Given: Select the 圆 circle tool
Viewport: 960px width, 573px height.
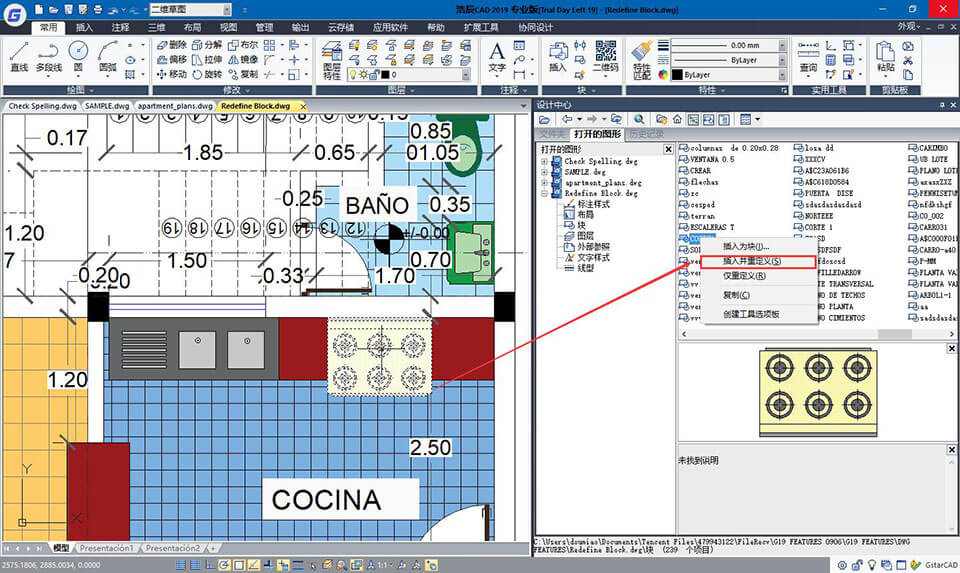Looking at the screenshot, I should tap(78, 58).
